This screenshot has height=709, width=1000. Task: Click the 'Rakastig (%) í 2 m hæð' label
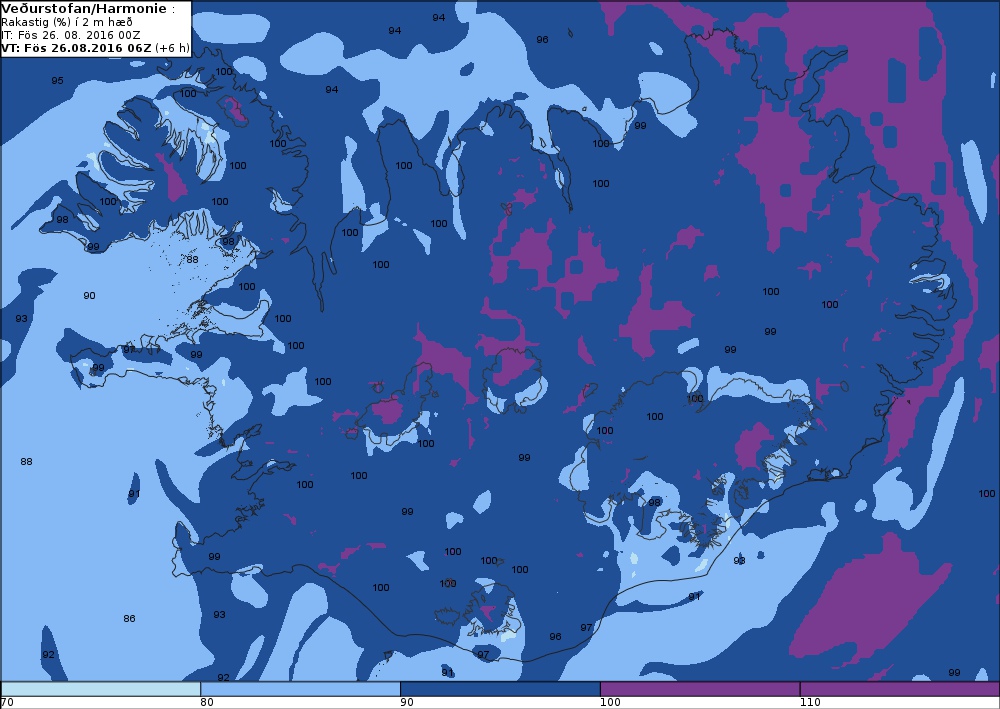click(x=67, y=22)
